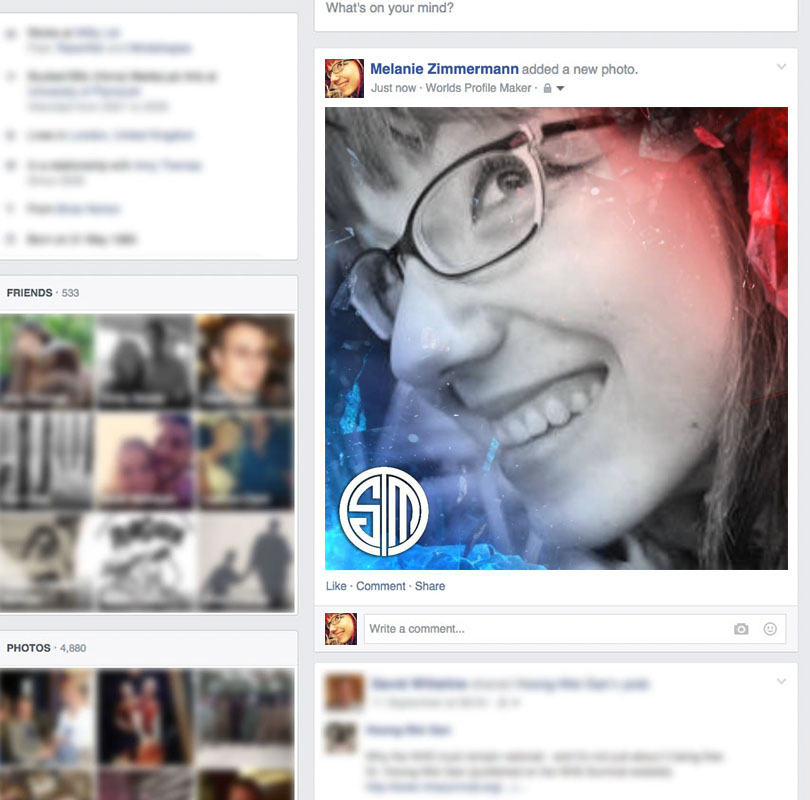Click the camera icon in the comment box
The image size is (810, 800).
pos(741,629)
